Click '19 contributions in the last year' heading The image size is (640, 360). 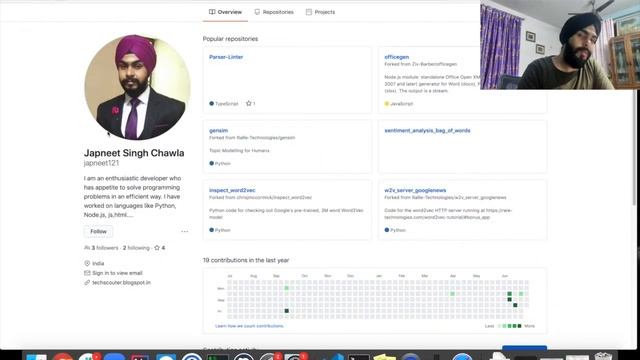(x=246, y=260)
